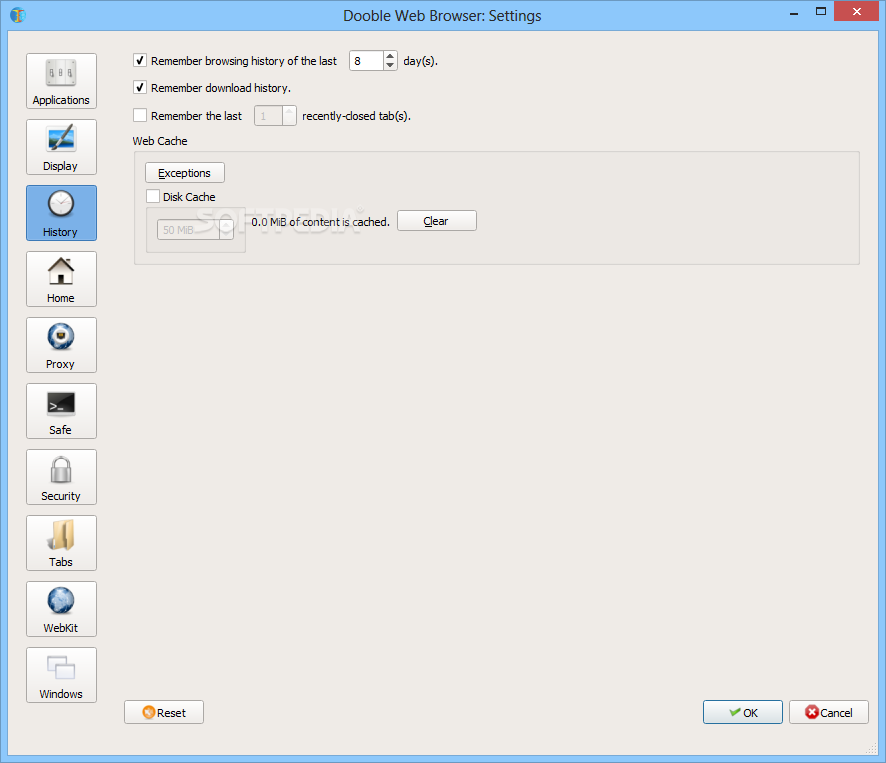
Task: Click the history days value field
Action: (366, 60)
